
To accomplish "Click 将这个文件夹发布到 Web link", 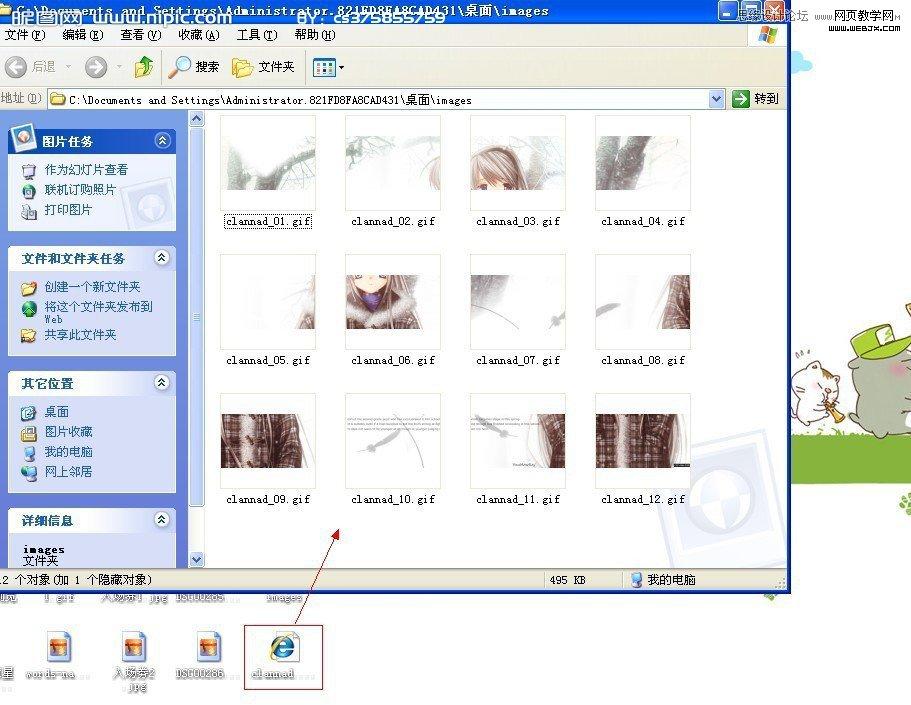I will click(98, 311).
